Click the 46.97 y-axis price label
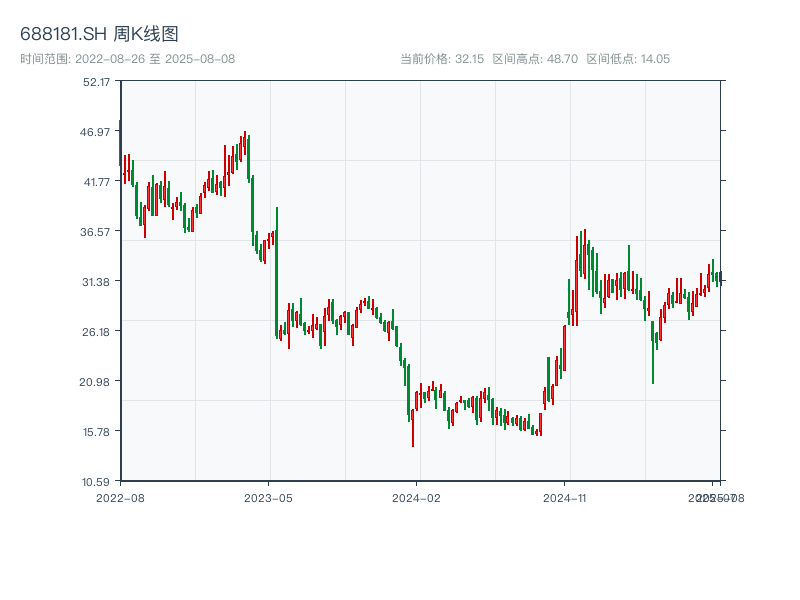This screenshot has height=600, width=800. click(x=97, y=132)
